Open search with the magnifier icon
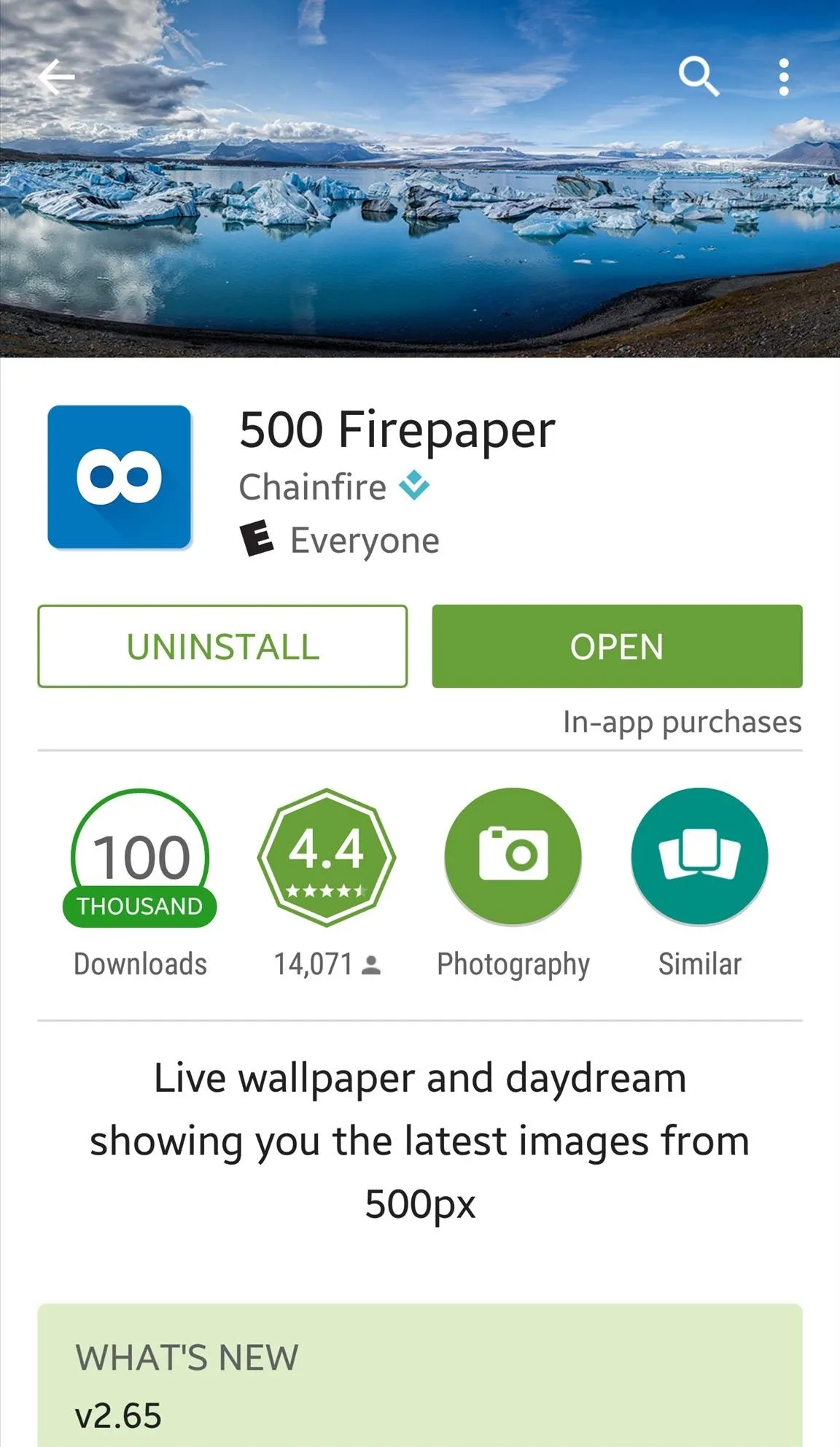Screen dimensions: 840x1447 [x=699, y=76]
